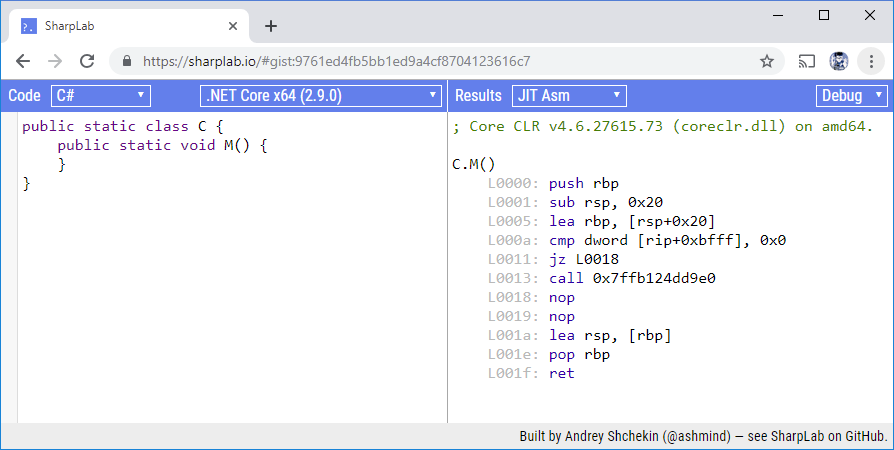The width and height of the screenshot is (894, 450).
Task: Click the SharpLab tab favicon
Action: tap(29, 26)
